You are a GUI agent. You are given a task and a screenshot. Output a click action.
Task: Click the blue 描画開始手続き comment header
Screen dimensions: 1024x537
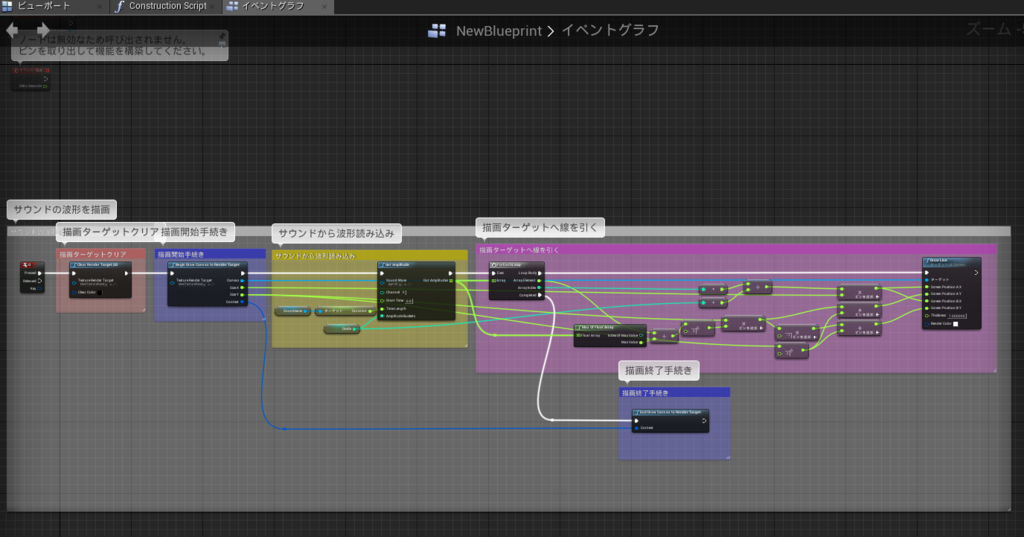pyautogui.click(x=209, y=254)
